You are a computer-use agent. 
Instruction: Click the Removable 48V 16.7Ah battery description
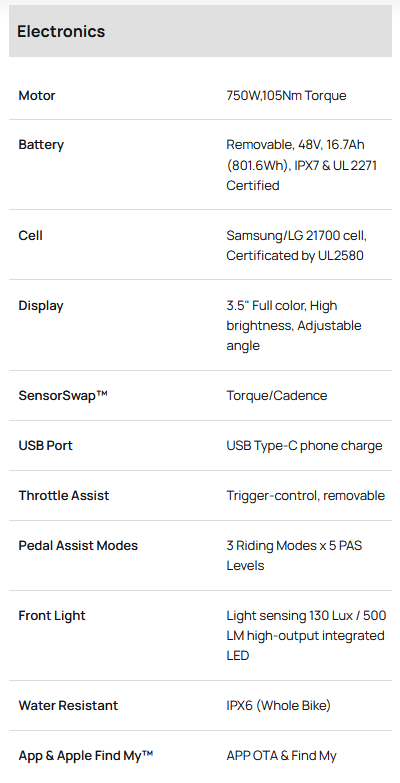click(x=302, y=165)
